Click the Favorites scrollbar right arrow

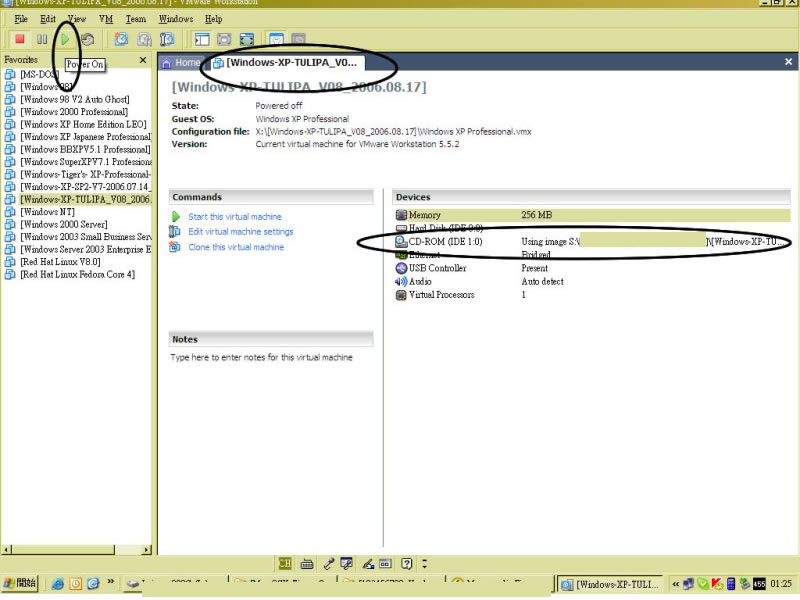pyautogui.click(x=147, y=549)
